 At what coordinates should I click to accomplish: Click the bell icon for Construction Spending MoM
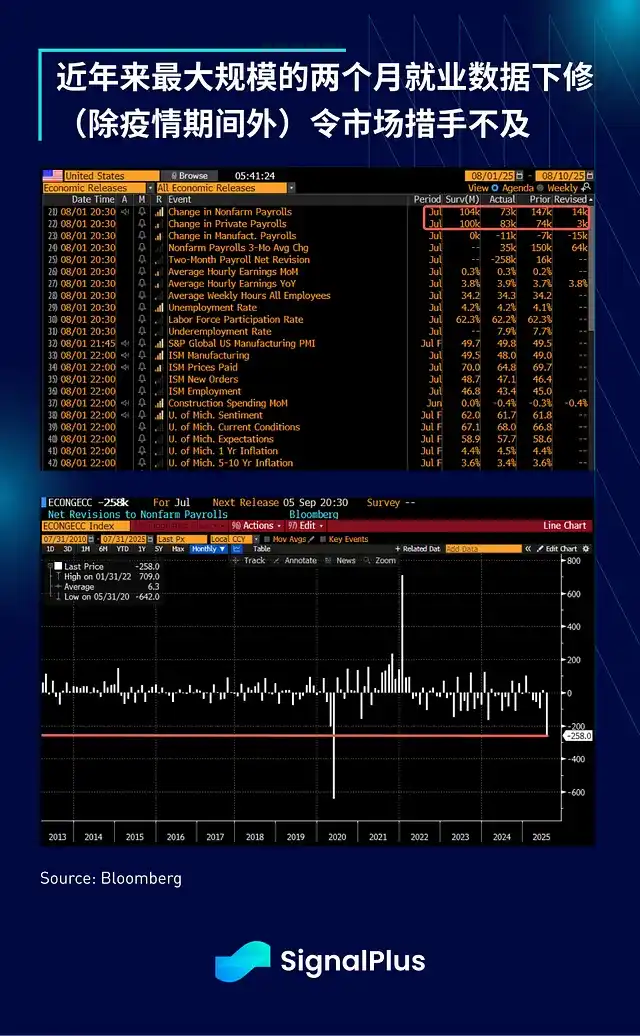tap(142, 403)
